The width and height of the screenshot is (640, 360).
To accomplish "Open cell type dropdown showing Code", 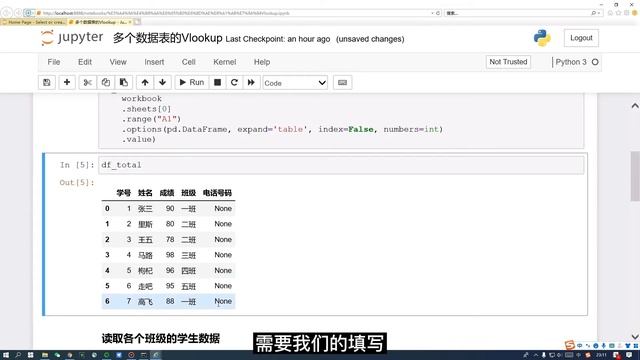I will point(295,83).
